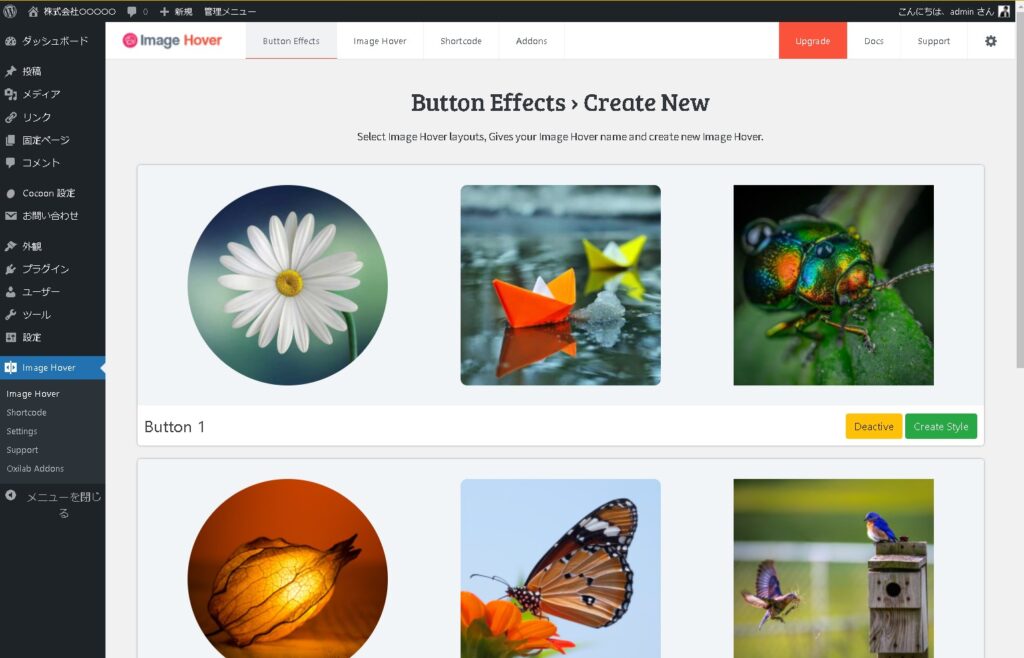
Task: Open ダッシュボード in the sidebar
Action: [54, 41]
